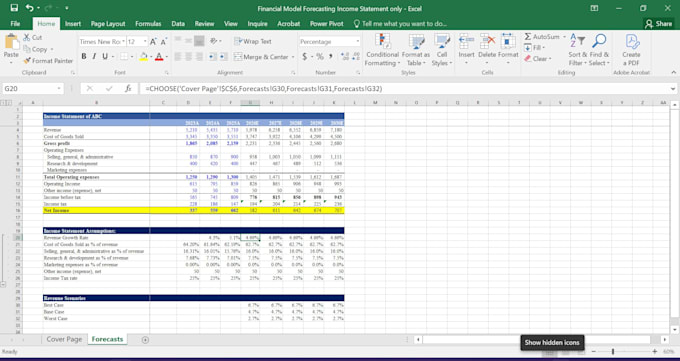Click the Format cells icon

tap(508, 42)
